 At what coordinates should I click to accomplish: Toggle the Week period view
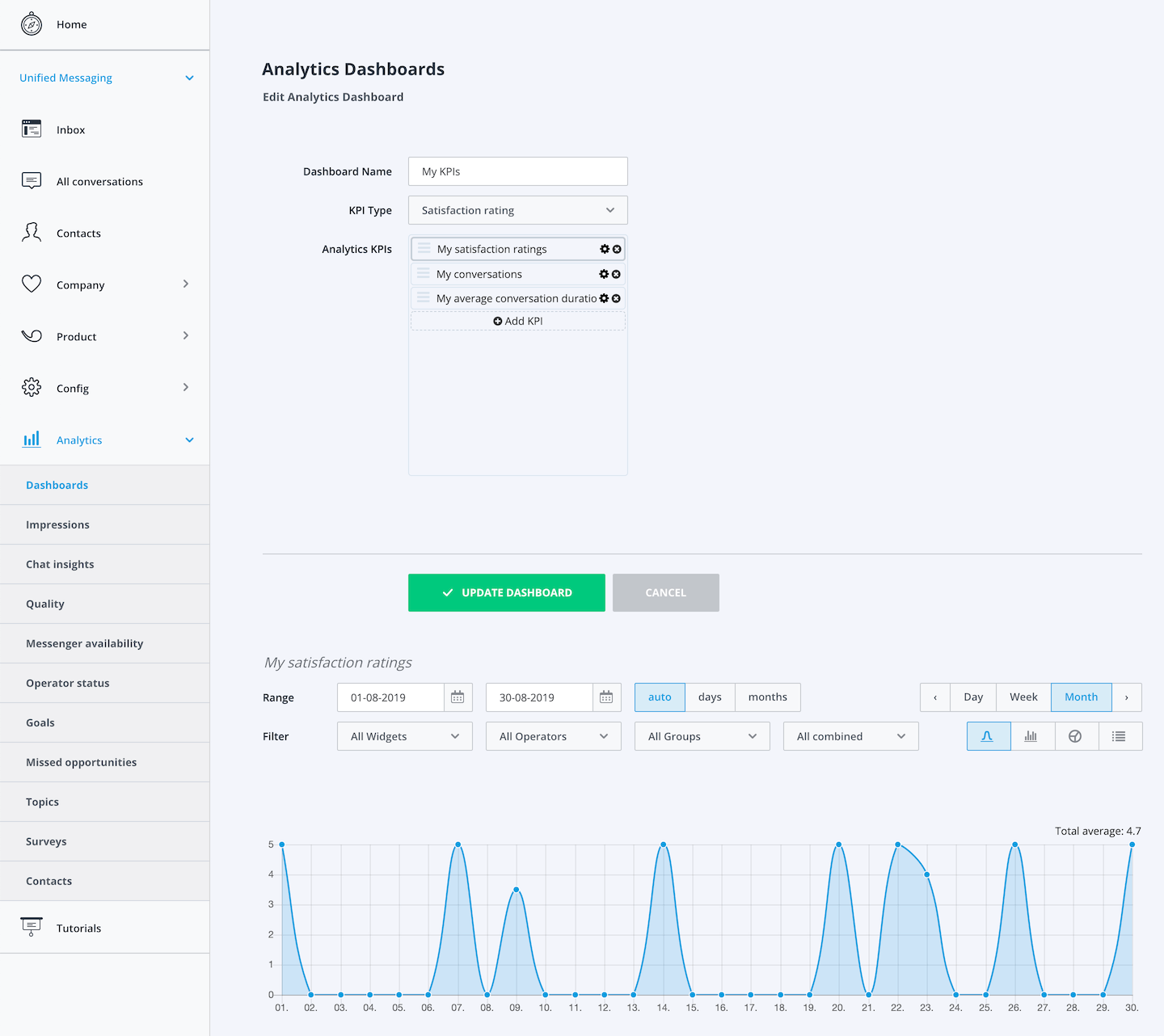[x=1023, y=697]
